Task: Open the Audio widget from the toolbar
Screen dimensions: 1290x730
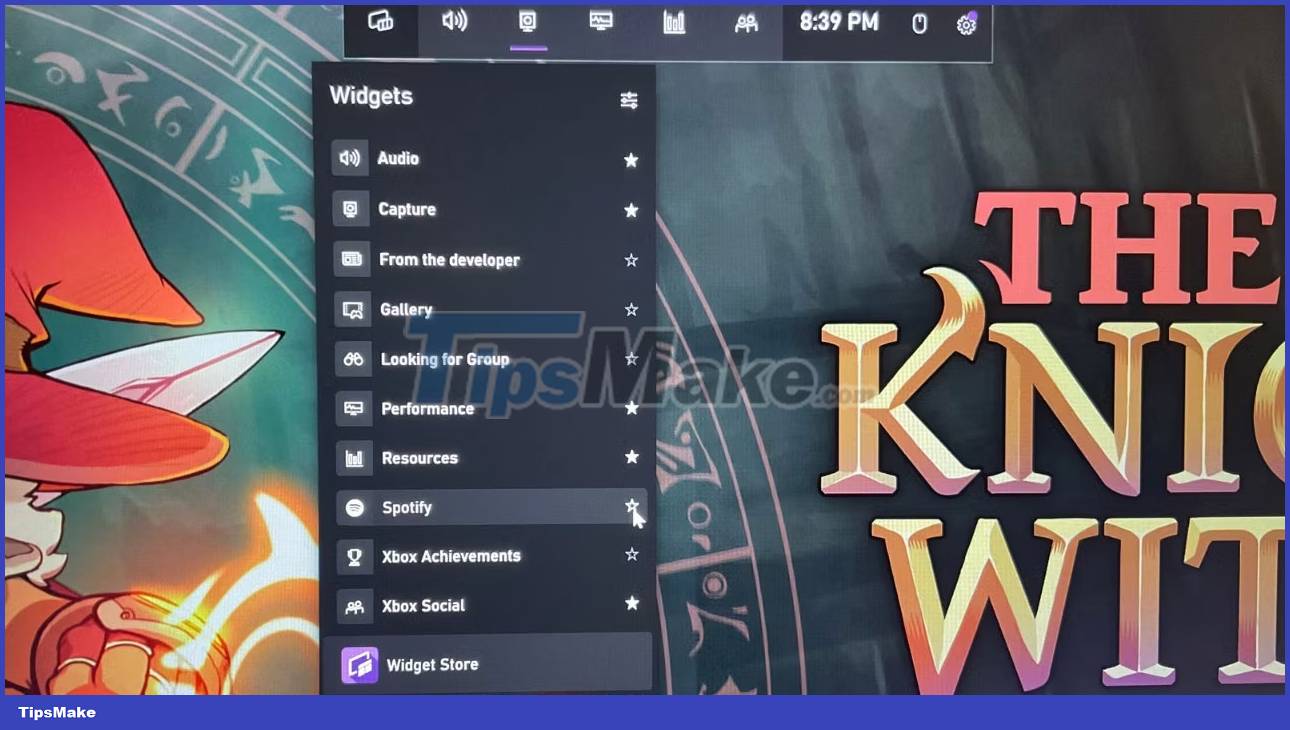Action: pos(455,22)
